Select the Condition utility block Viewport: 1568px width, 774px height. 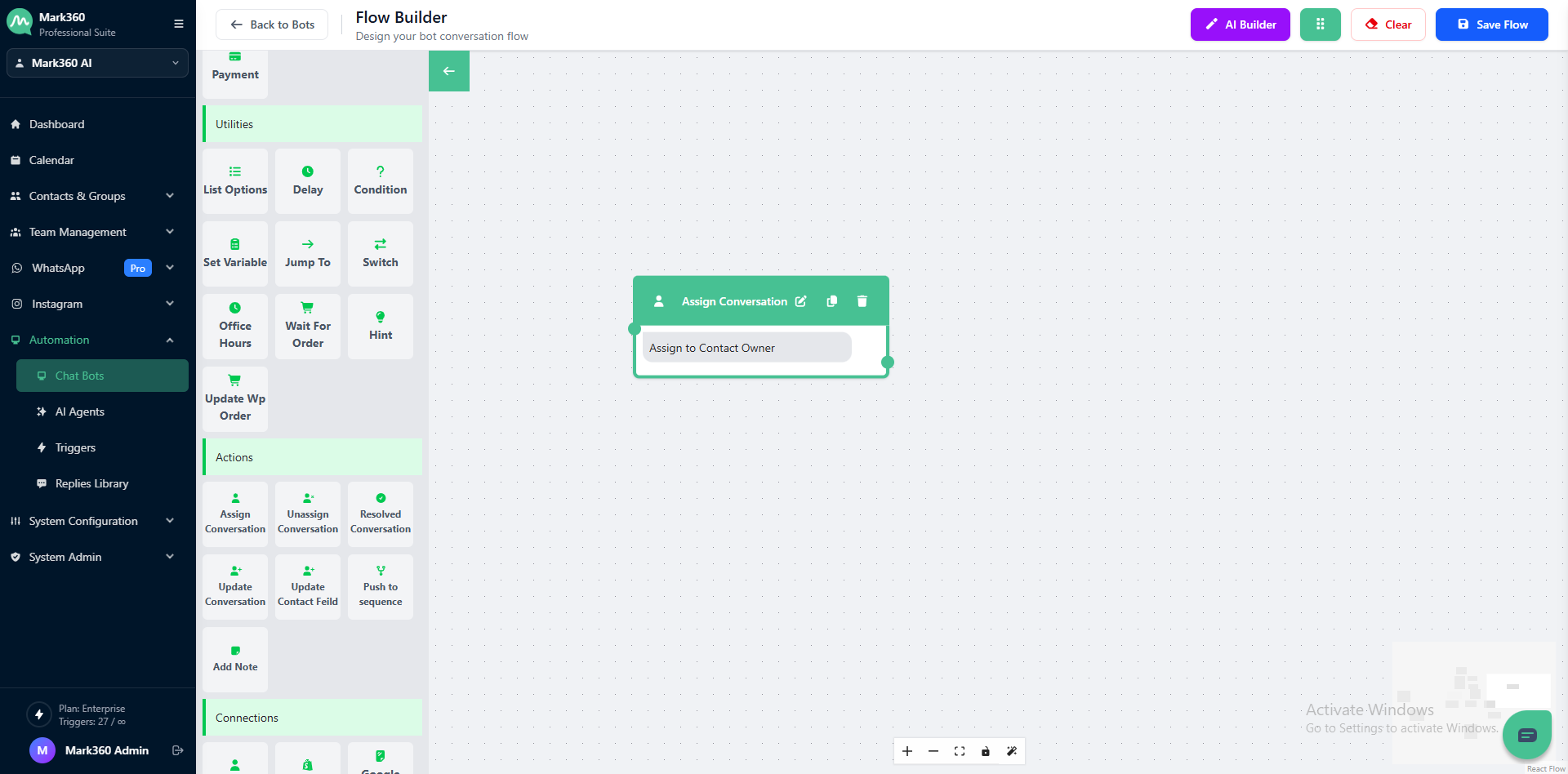(x=380, y=180)
